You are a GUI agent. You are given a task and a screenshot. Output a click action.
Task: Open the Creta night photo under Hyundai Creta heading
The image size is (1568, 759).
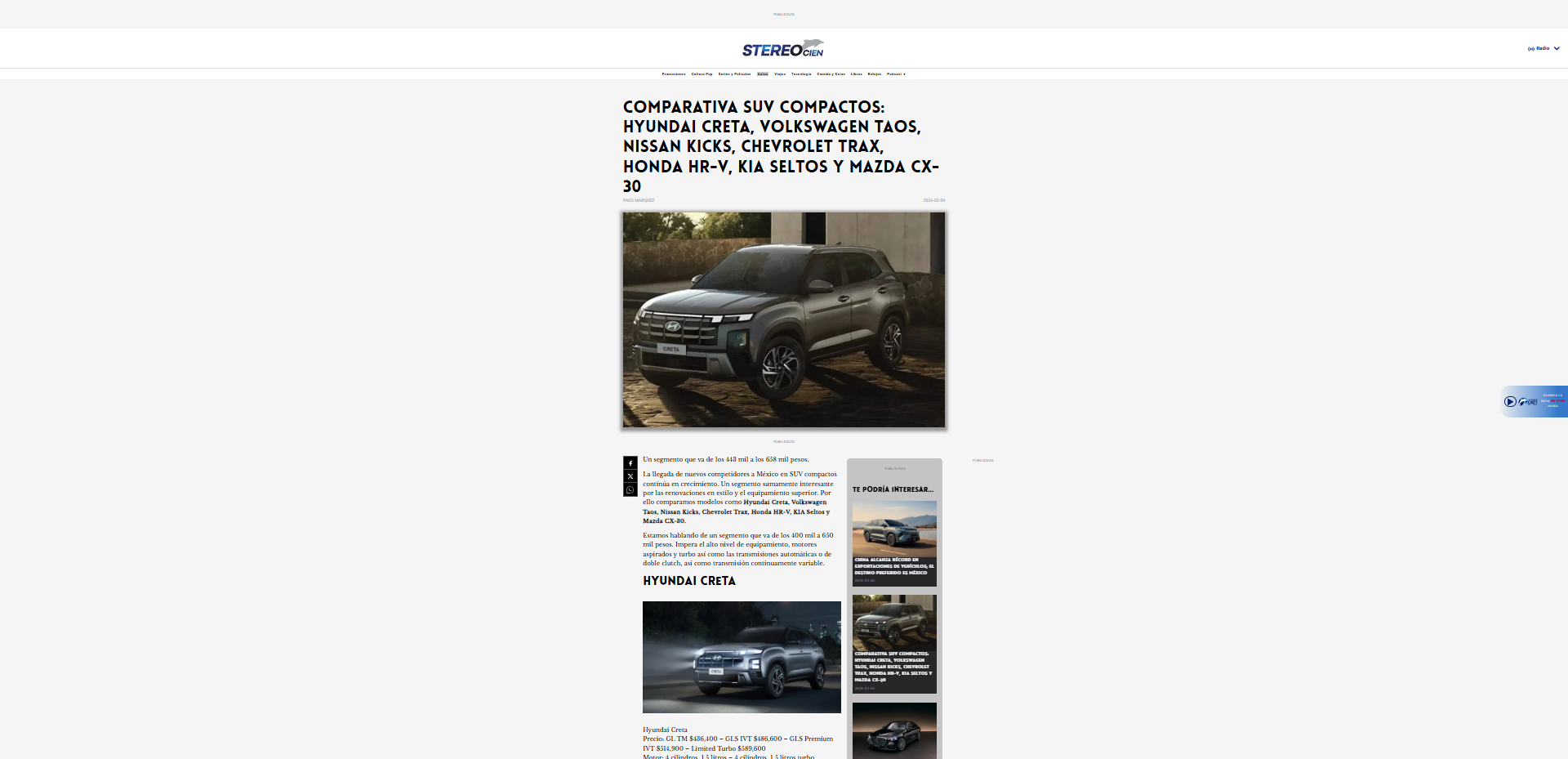tap(742, 657)
